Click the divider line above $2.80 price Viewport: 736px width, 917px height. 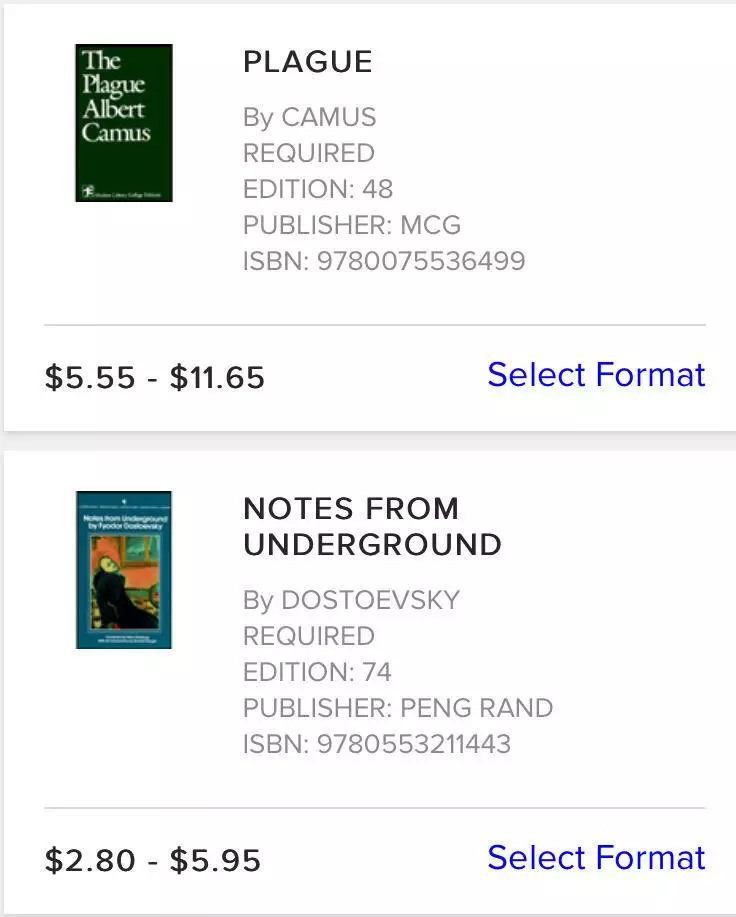coord(375,808)
